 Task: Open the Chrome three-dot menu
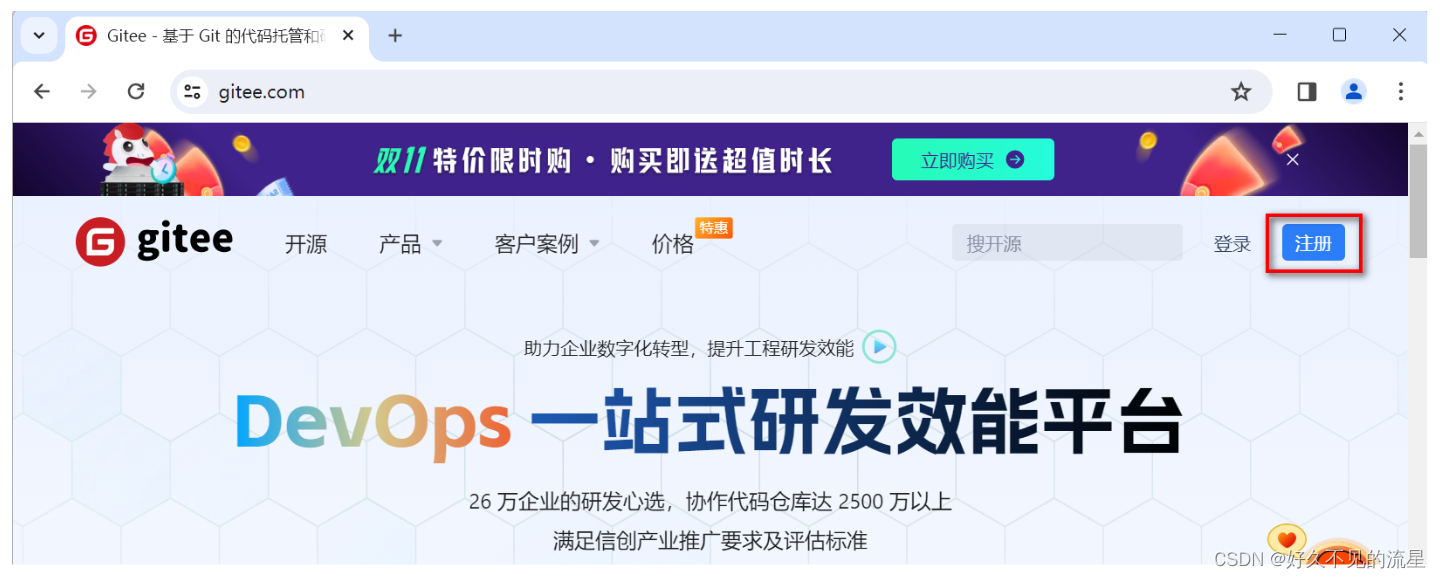tap(1401, 92)
